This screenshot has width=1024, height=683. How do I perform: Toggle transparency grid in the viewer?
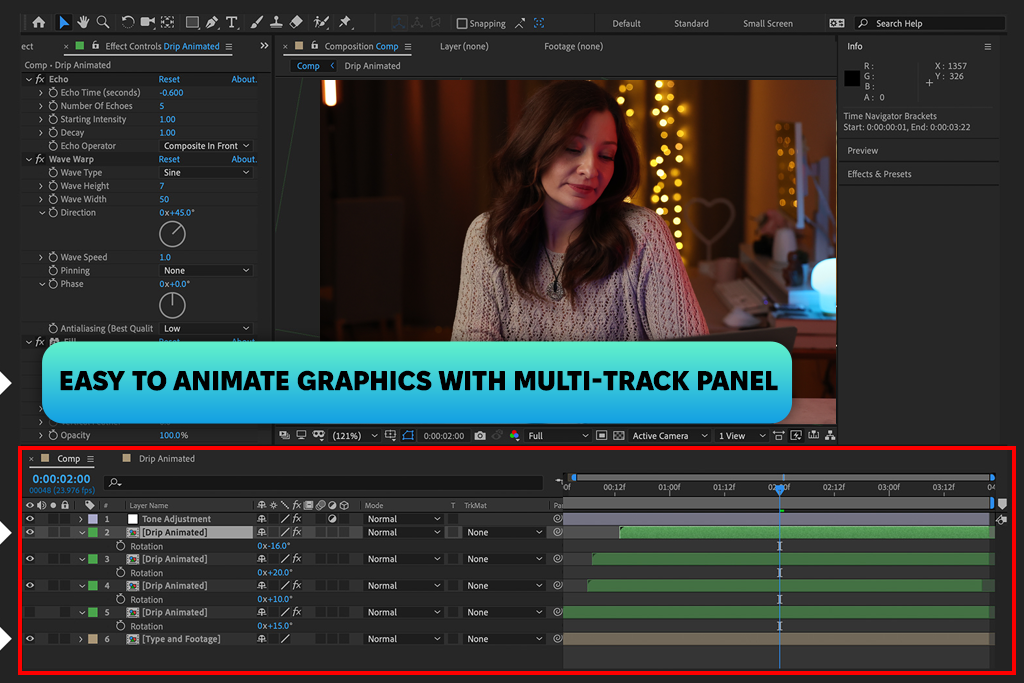618,436
